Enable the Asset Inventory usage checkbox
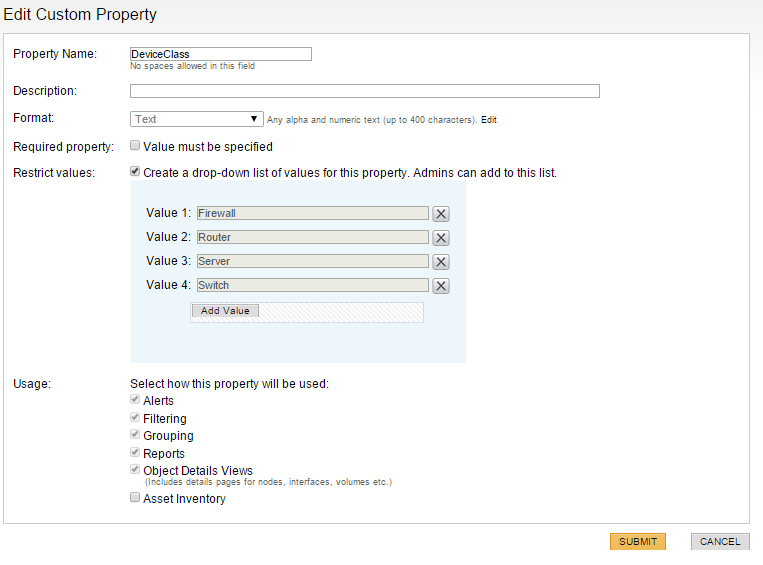The image size is (763, 565). click(135, 498)
